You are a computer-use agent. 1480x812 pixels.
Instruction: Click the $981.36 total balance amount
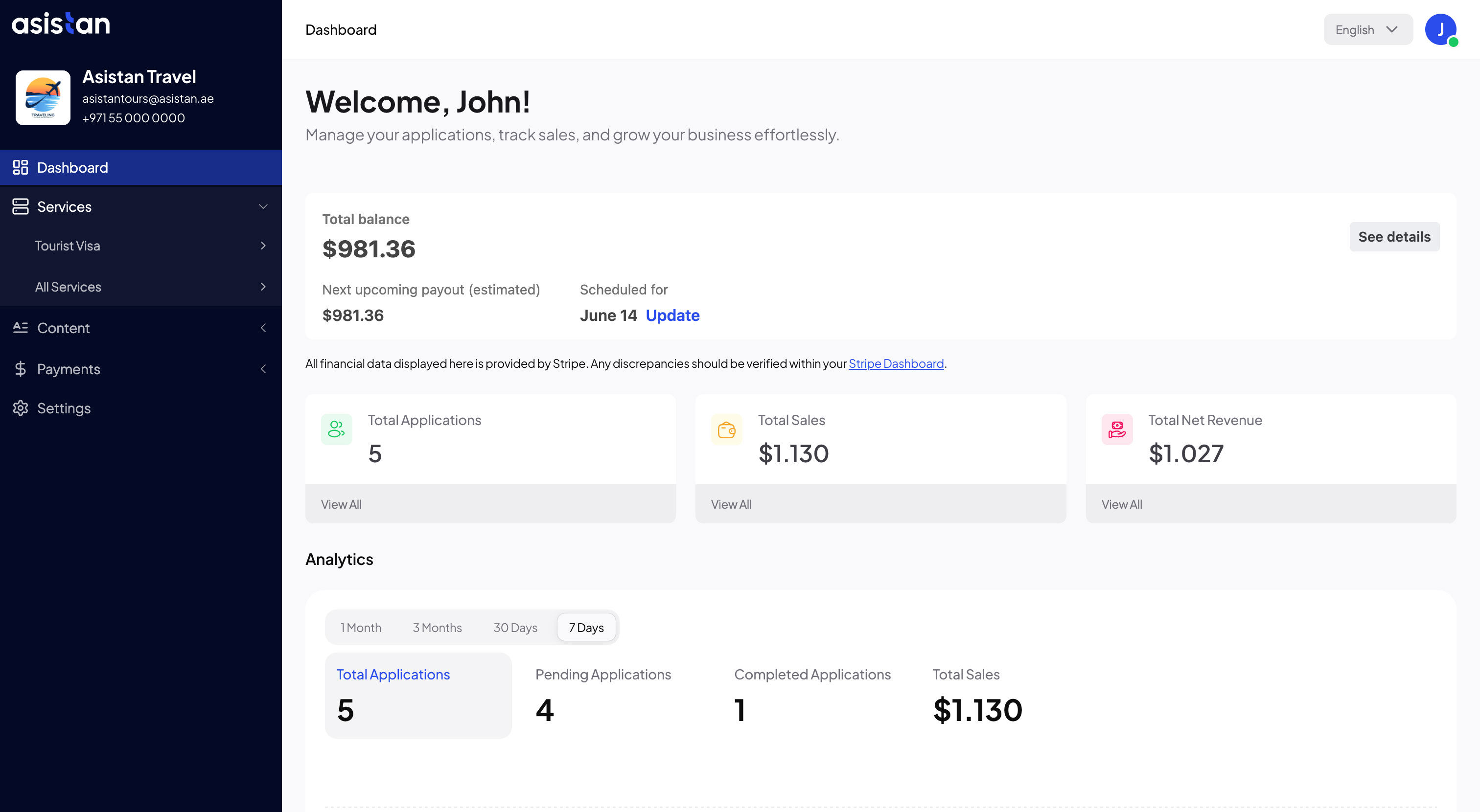[368, 248]
